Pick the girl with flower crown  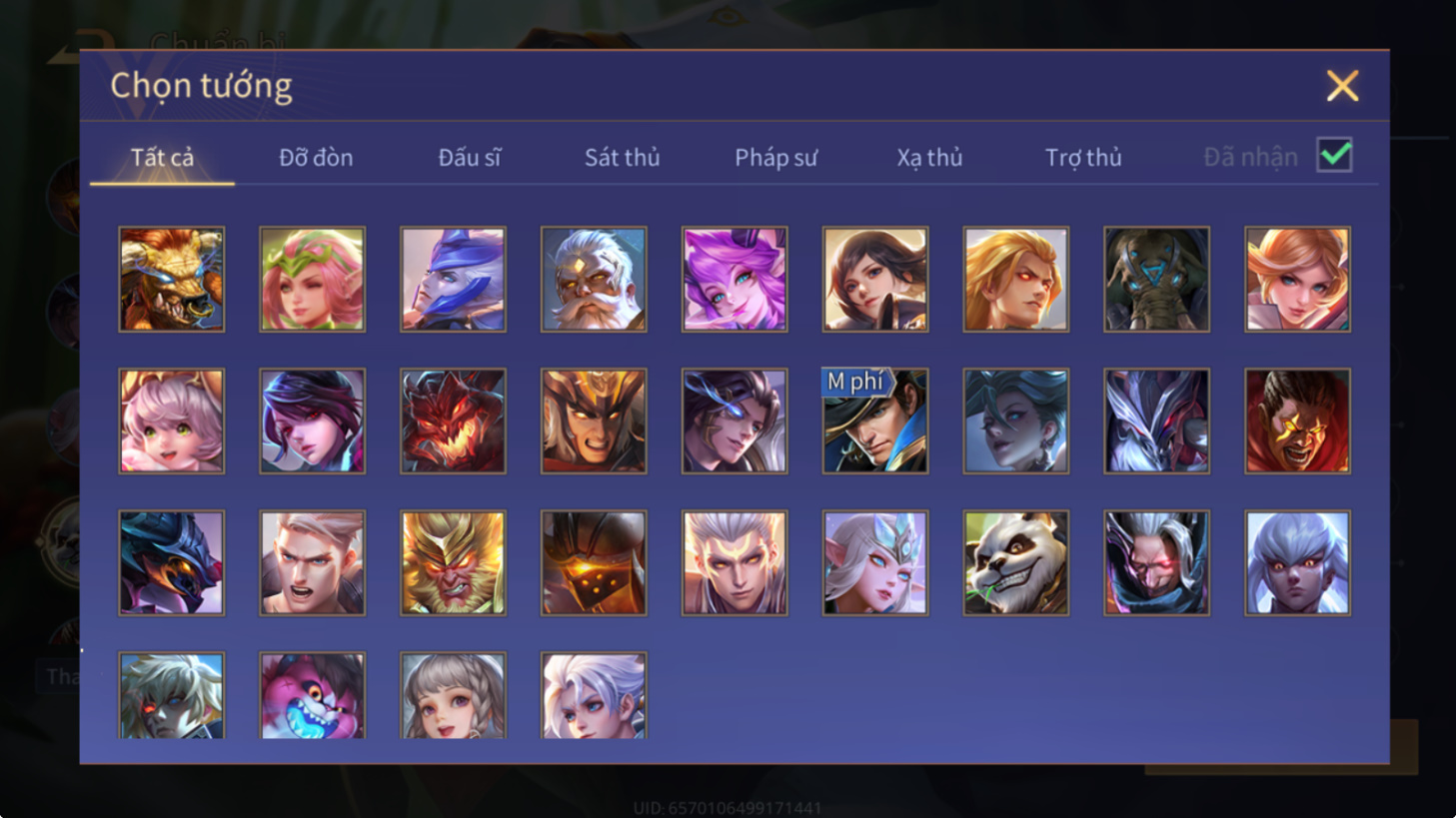click(313, 280)
